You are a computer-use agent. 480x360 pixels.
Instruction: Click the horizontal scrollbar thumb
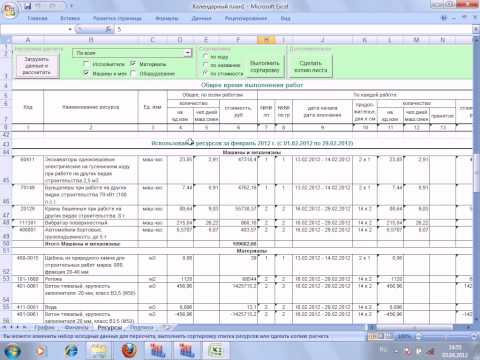tap(415, 327)
